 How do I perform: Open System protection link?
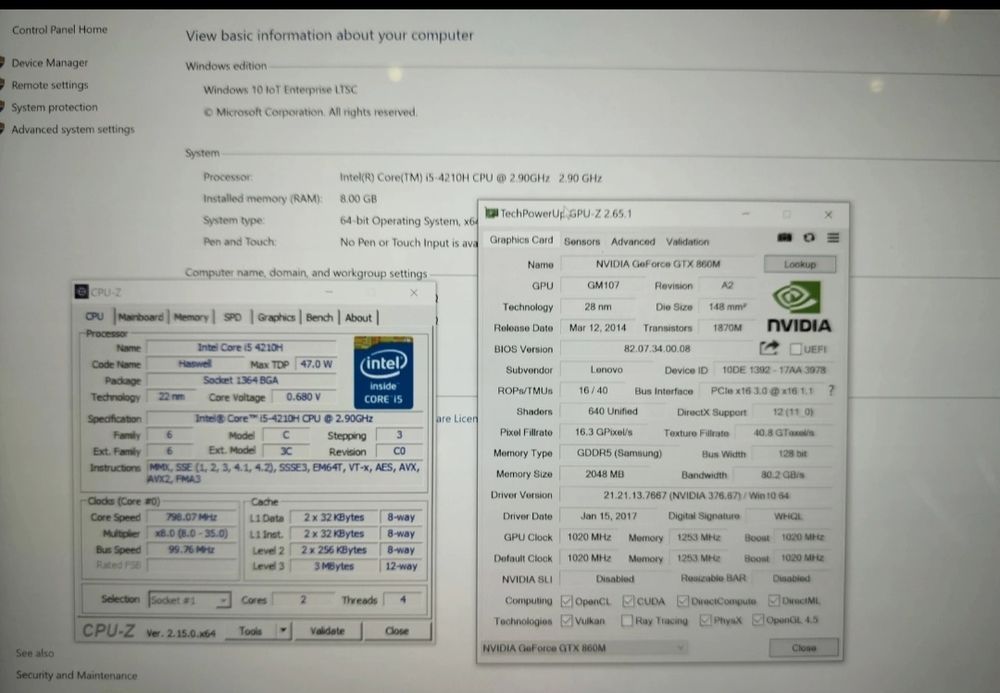[x=54, y=107]
